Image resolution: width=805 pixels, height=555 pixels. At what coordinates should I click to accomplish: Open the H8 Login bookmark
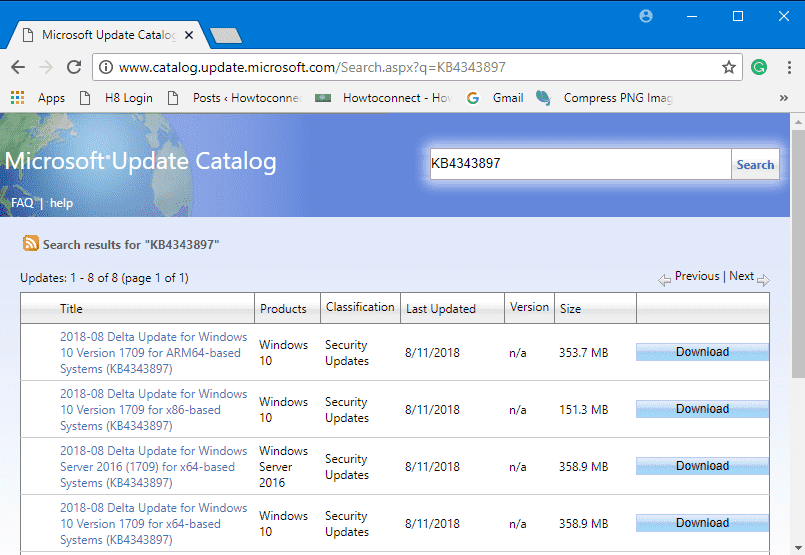tap(116, 98)
